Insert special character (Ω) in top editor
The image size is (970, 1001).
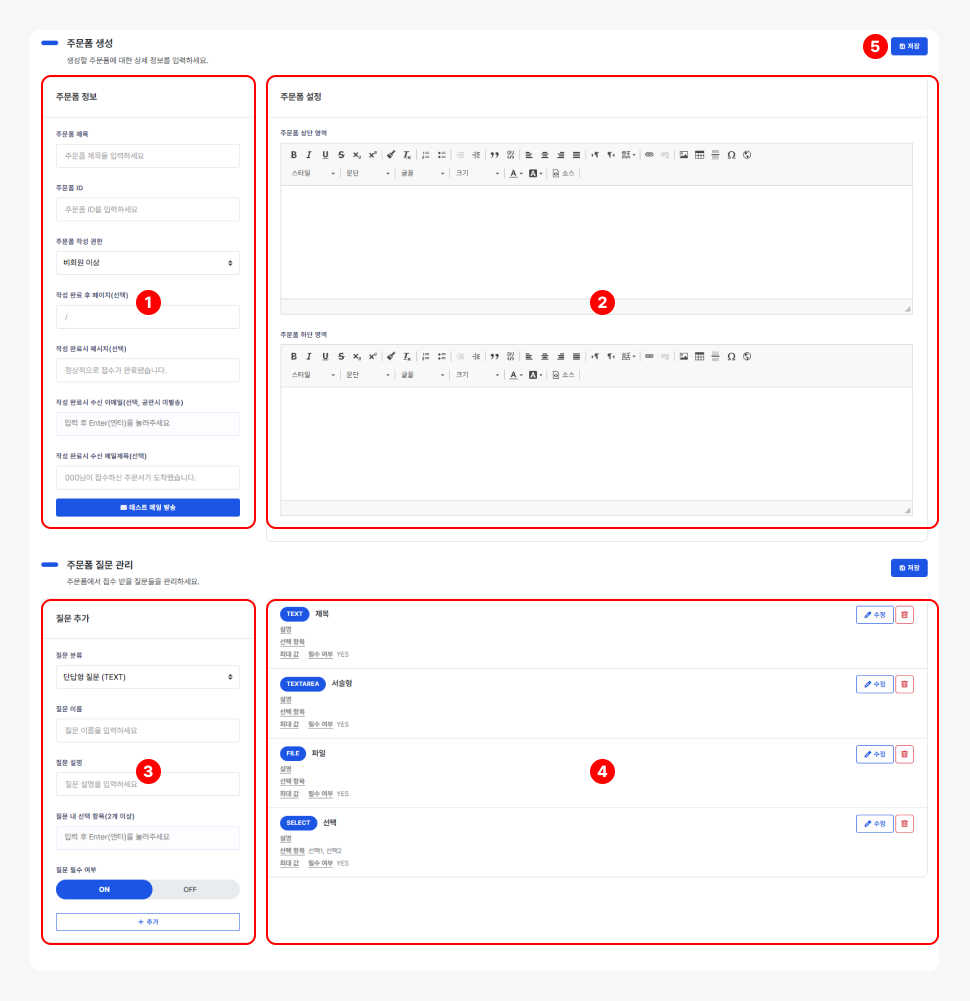click(x=731, y=155)
